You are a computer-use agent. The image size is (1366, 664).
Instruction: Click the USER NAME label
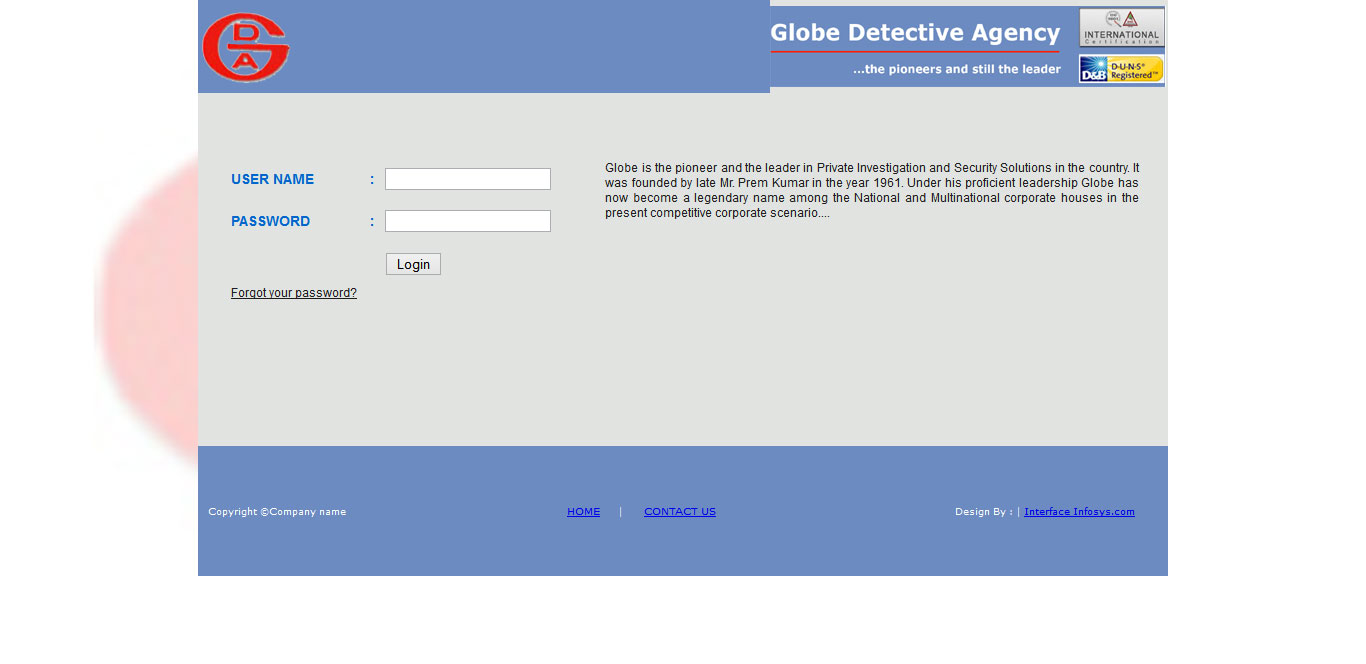[272, 180]
